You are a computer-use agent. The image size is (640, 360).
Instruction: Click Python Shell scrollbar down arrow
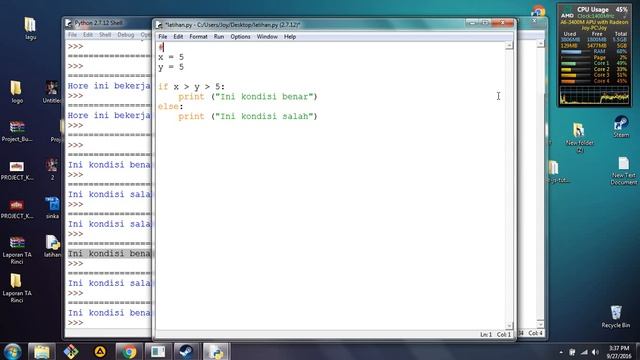pyautogui.click(x=540, y=324)
